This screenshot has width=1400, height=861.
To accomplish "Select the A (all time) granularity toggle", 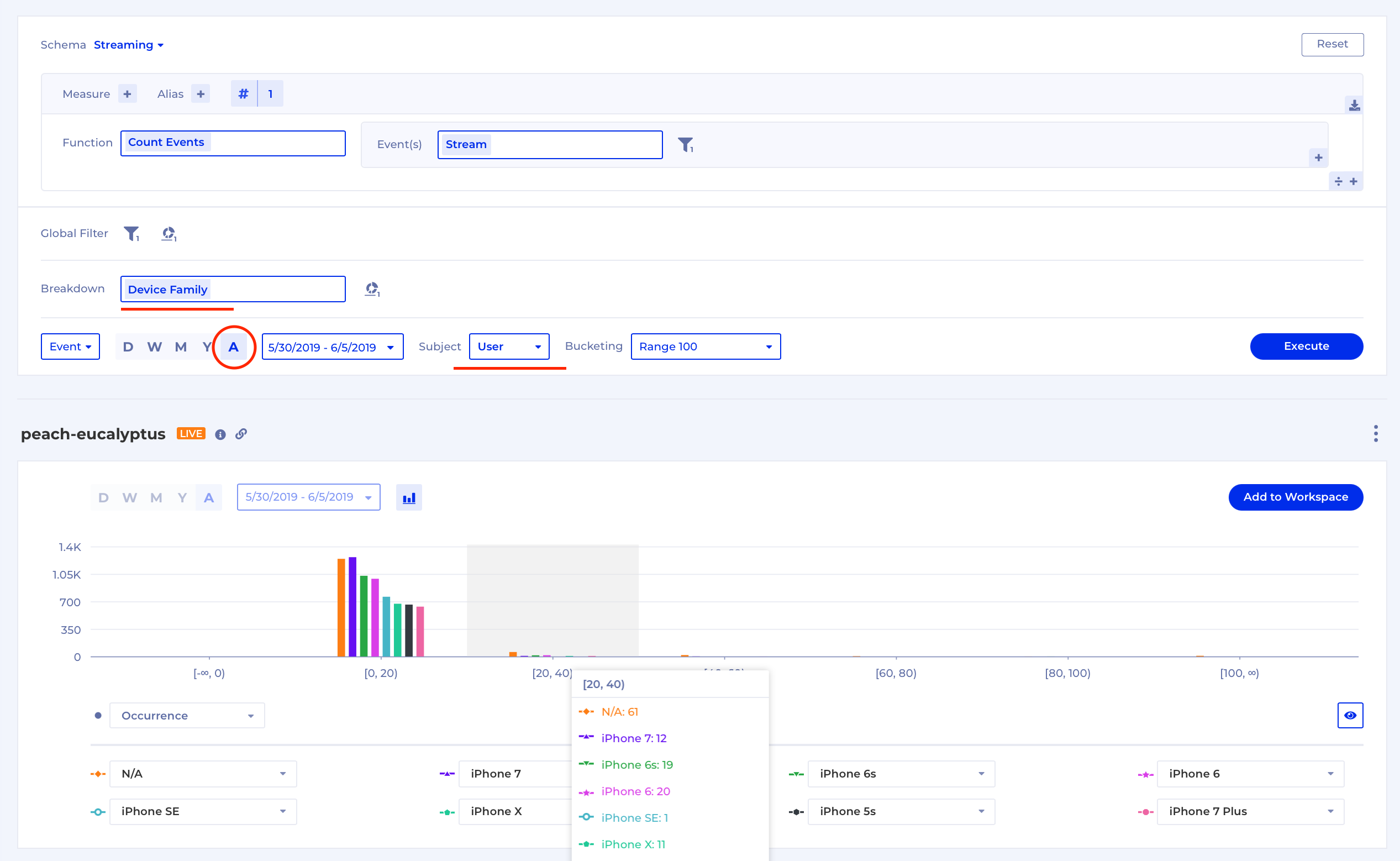I will point(234,347).
